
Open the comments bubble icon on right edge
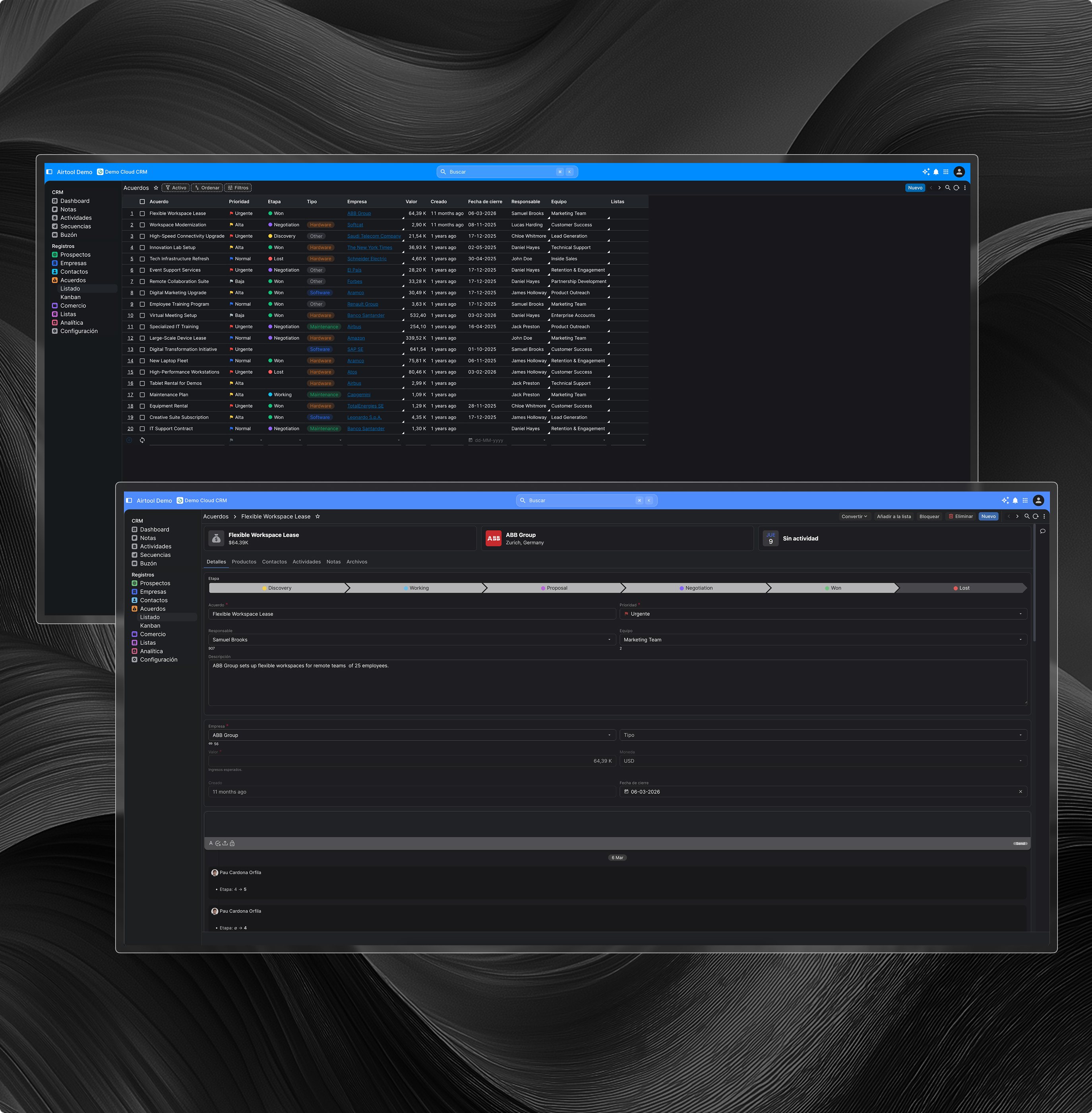pos(1043,531)
